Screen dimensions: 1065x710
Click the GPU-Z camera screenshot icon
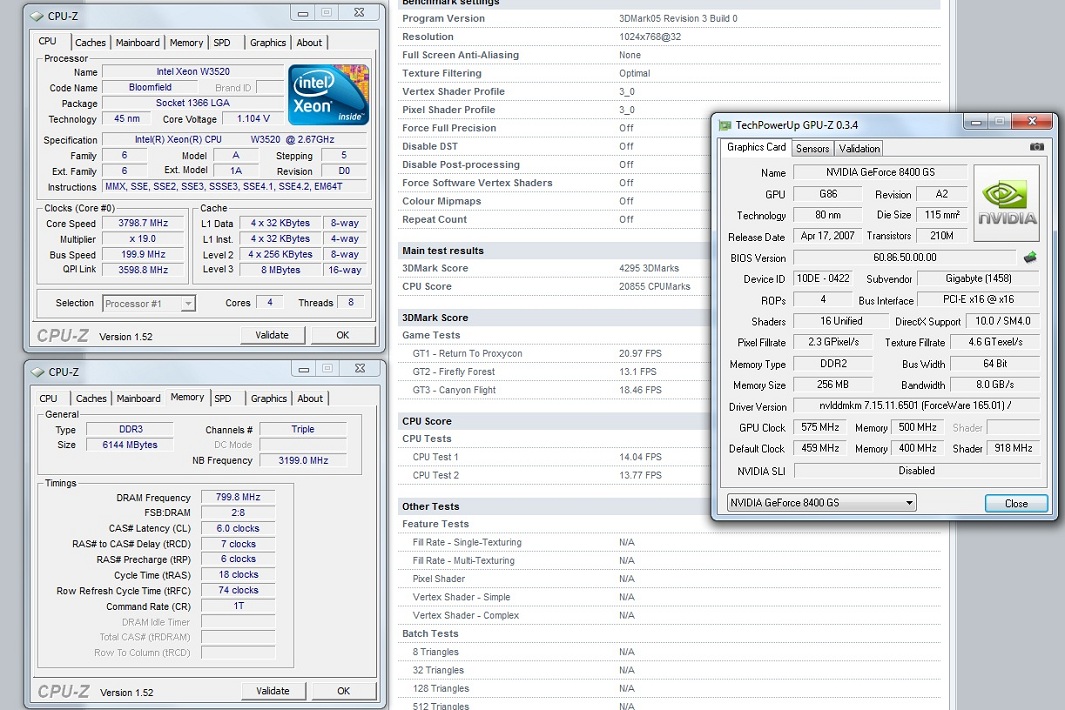[1036, 147]
